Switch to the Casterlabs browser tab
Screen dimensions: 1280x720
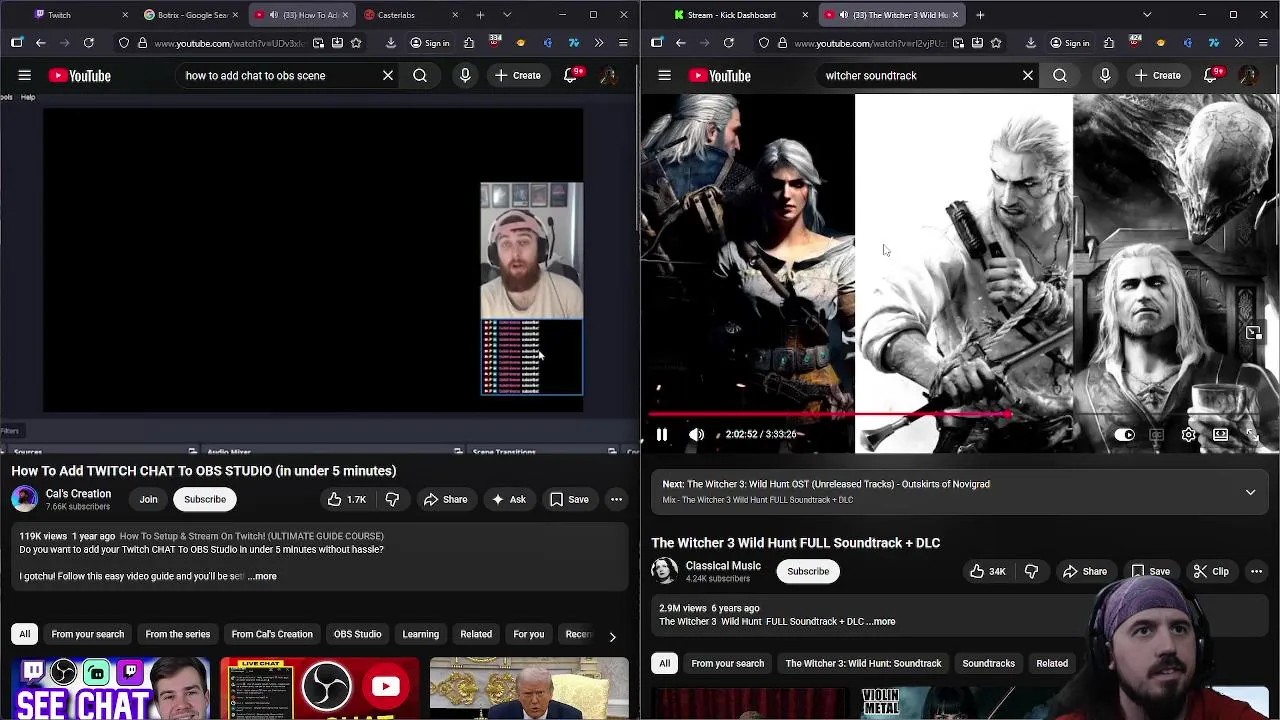click(410, 15)
